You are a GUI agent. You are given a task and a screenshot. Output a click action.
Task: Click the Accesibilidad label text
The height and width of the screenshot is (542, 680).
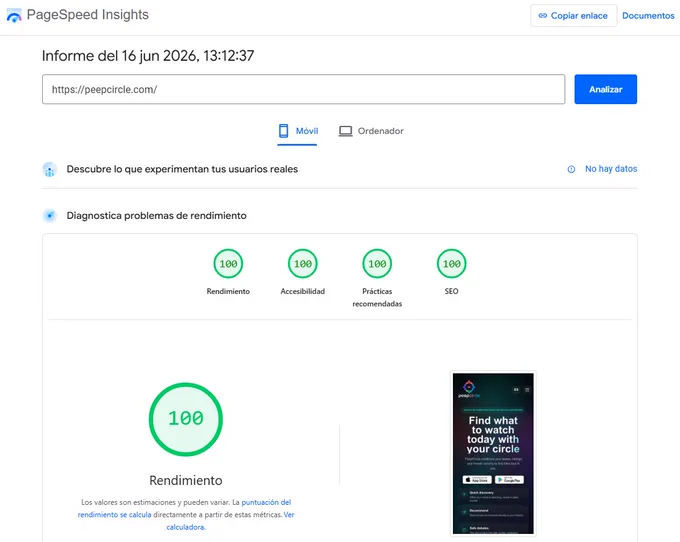[303, 291]
